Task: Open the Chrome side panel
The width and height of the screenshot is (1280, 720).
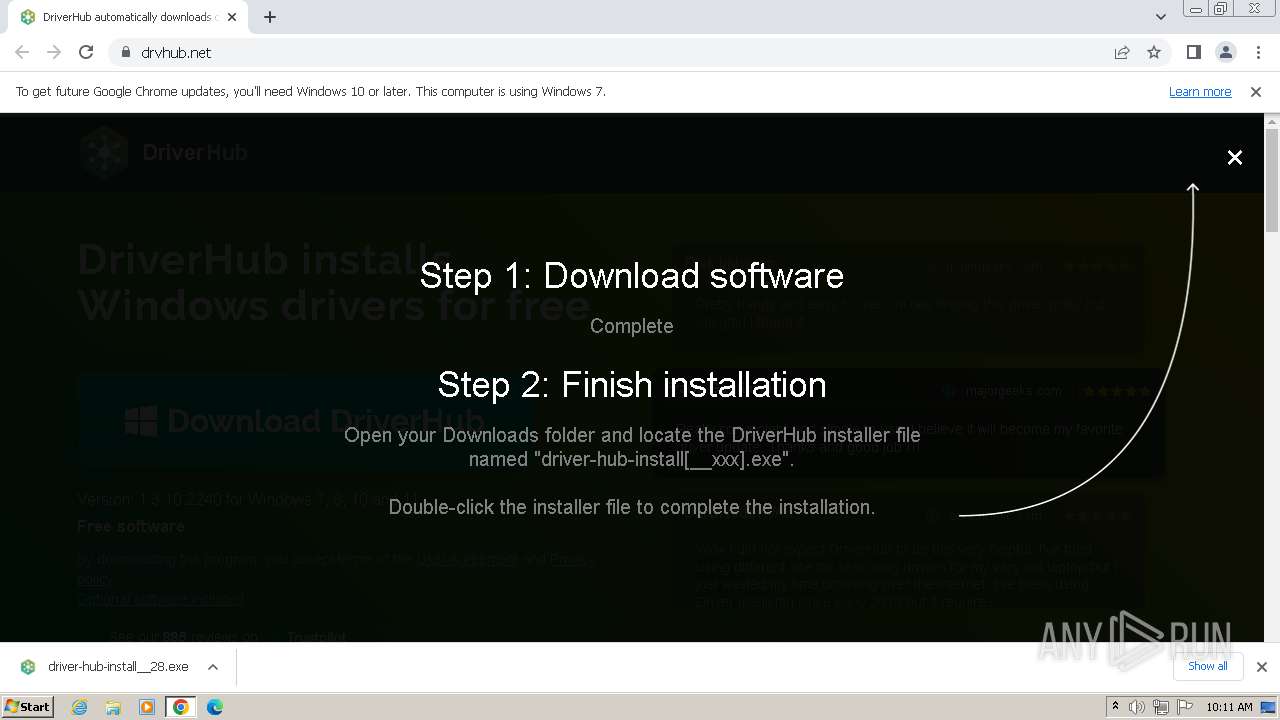Action: [1193, 52]
